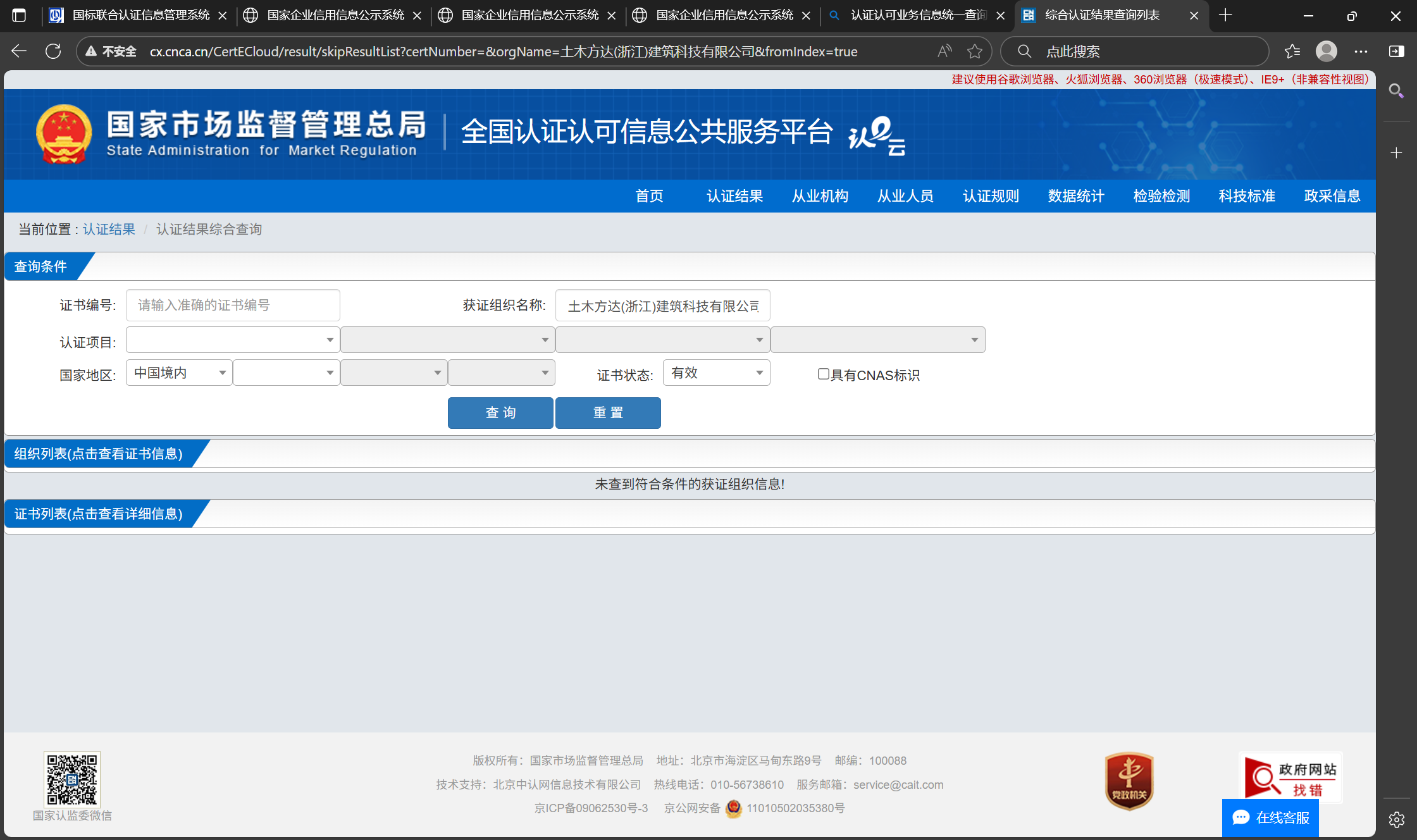Open the 中国境内 country dropdown

179,373
